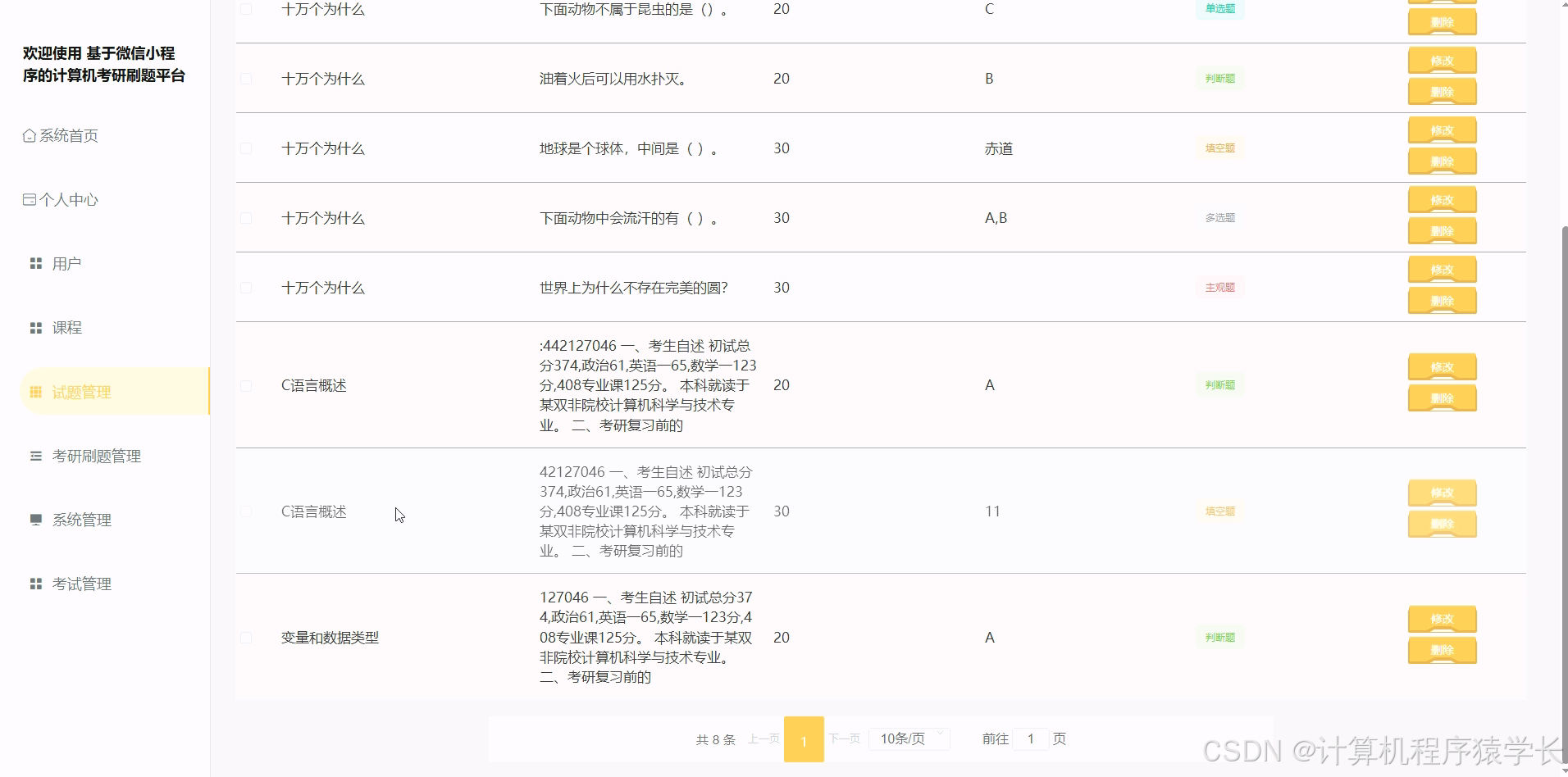Click the monitor icon beside 系统管理
Image resolution: width=1568 pixels, height=777 pixels.
[x=36, y=520]
